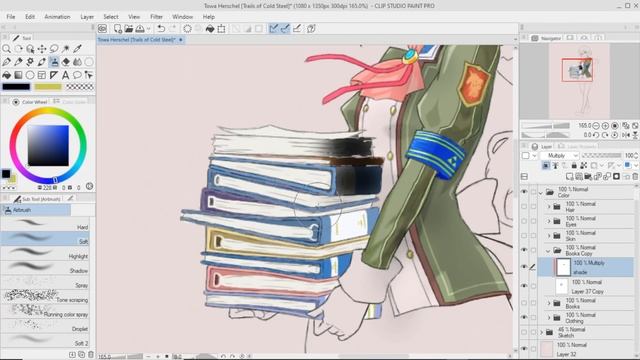Expand the Books layer folder
Screen dimensions: 640x360
pos(549,303)
